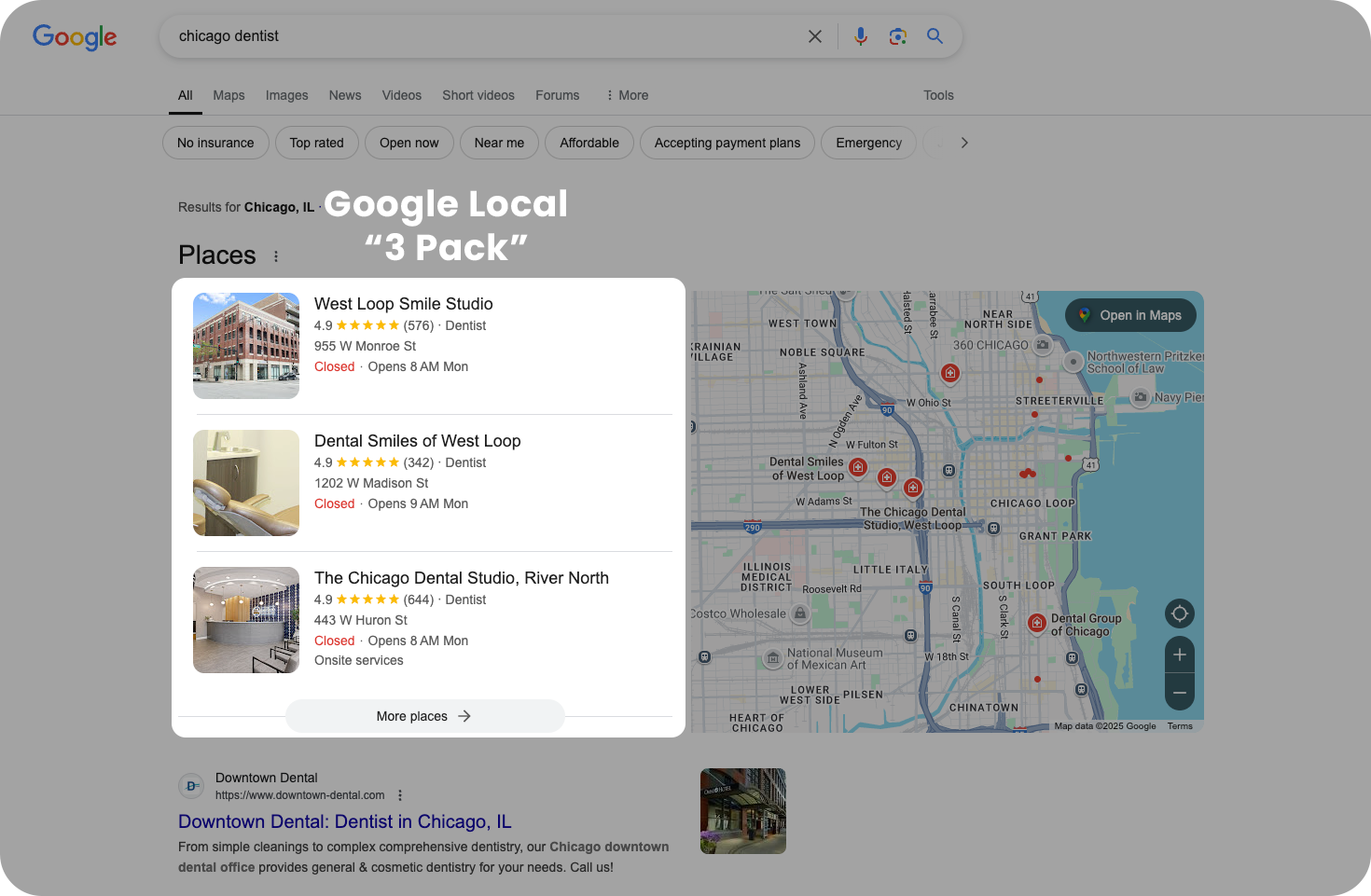Screen dimensions: 1371x896
Task: Open the Dental Smiles of West Loop listing
Action: pyautogui.click(x=418, y=441)
